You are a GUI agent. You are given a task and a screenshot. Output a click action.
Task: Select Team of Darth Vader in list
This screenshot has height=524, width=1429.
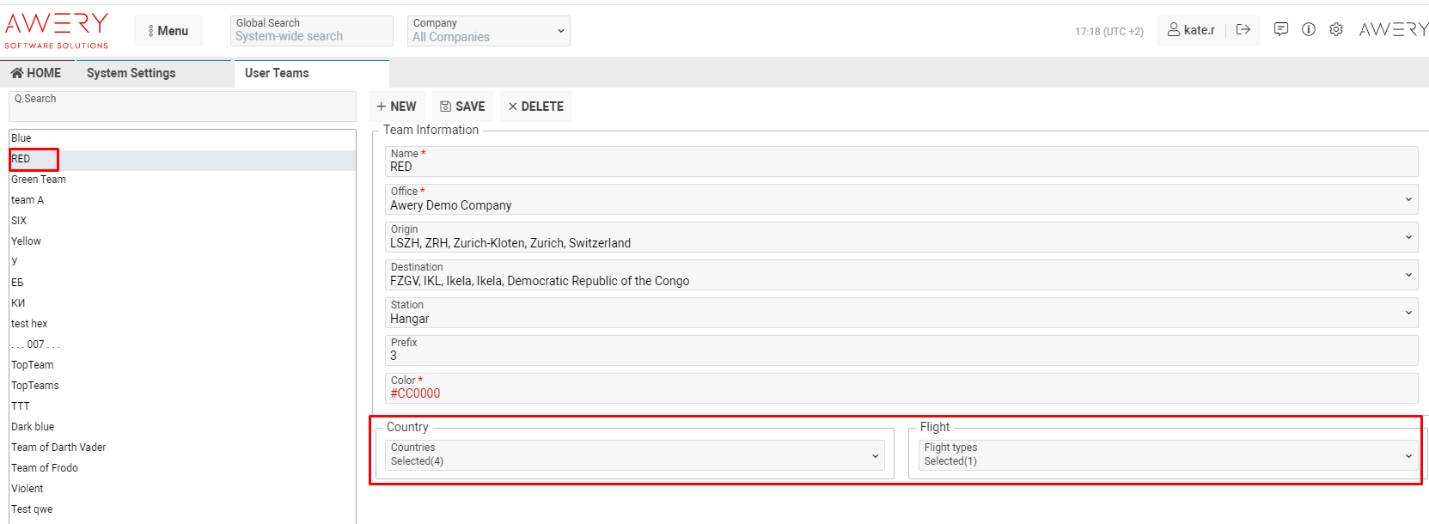point(58,447)
